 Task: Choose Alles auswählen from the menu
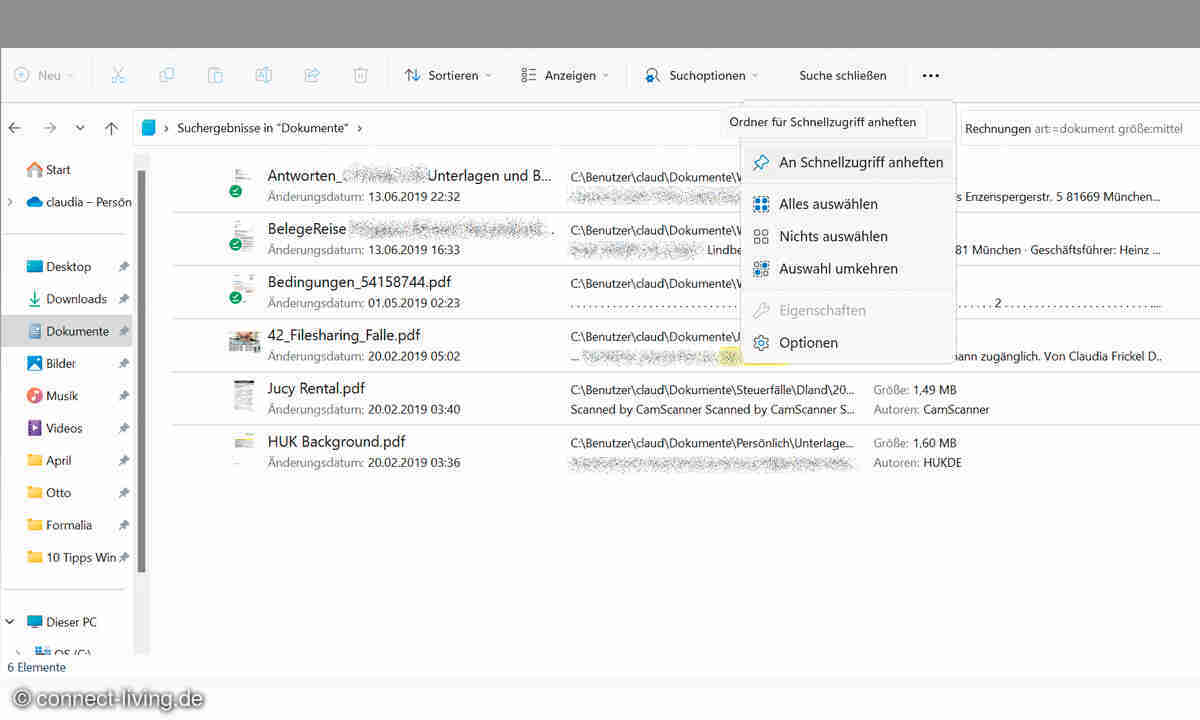[828, 204]
